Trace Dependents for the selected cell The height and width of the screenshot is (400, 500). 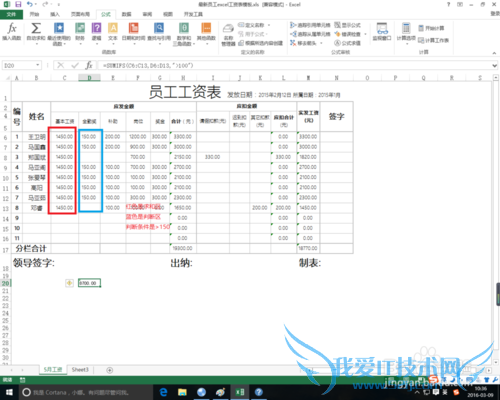click(310, 34)
